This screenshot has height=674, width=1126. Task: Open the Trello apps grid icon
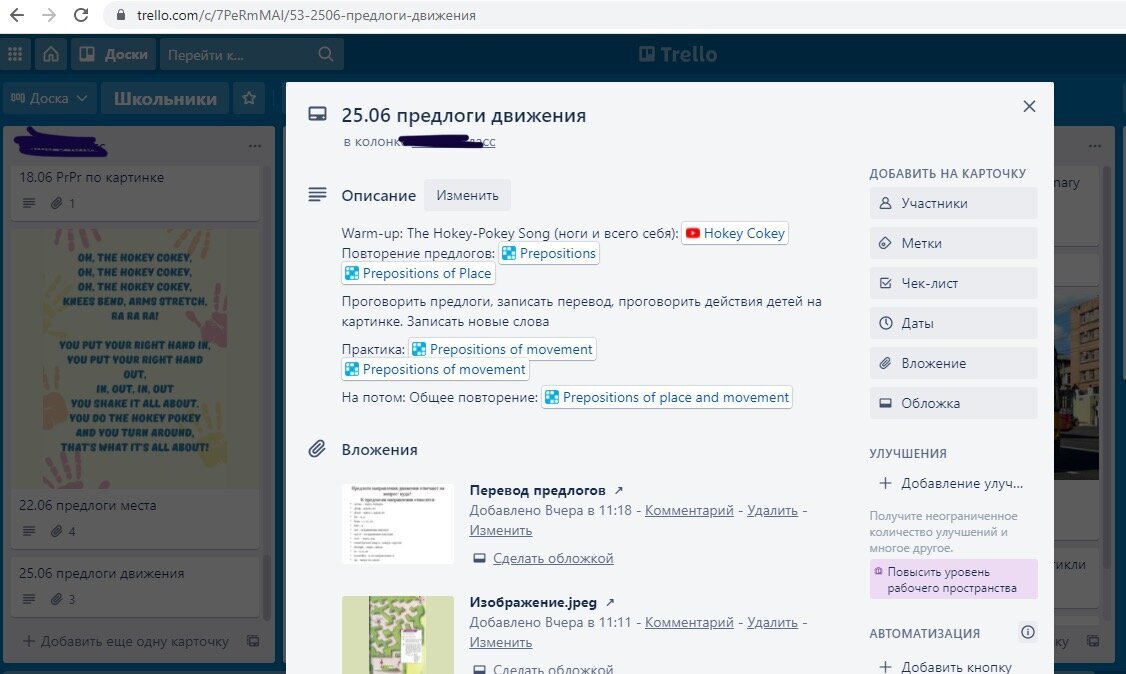tap(15, 54)
